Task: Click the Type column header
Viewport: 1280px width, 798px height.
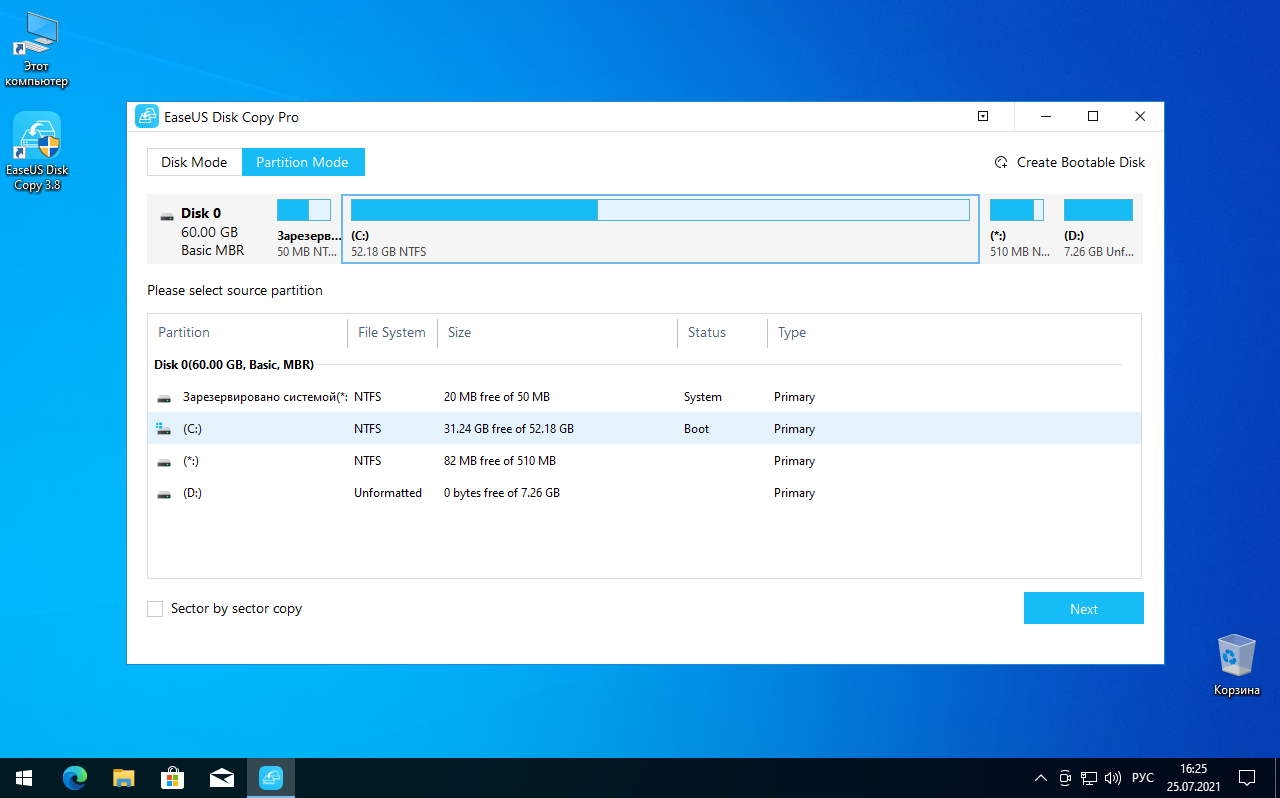Action: tap(792, 332)
